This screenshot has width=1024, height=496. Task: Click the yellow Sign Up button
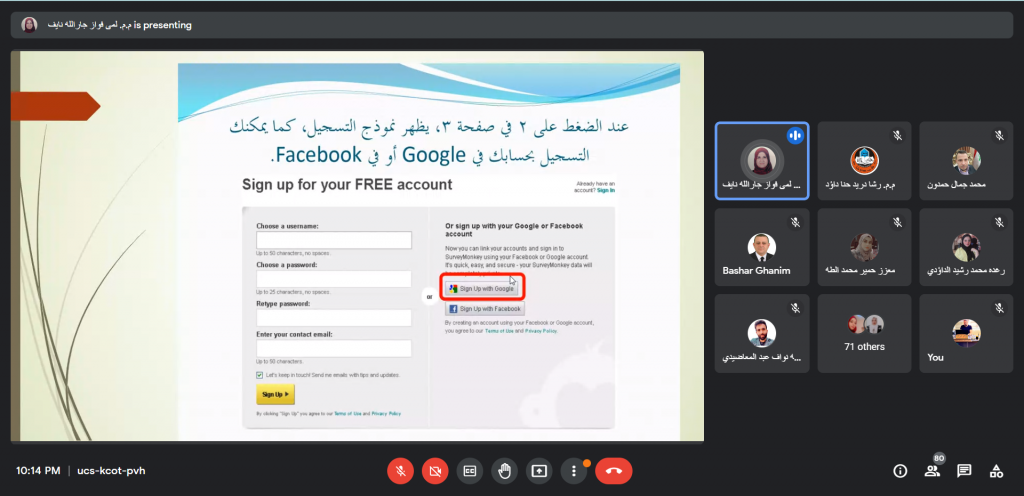tap(275, 395)
